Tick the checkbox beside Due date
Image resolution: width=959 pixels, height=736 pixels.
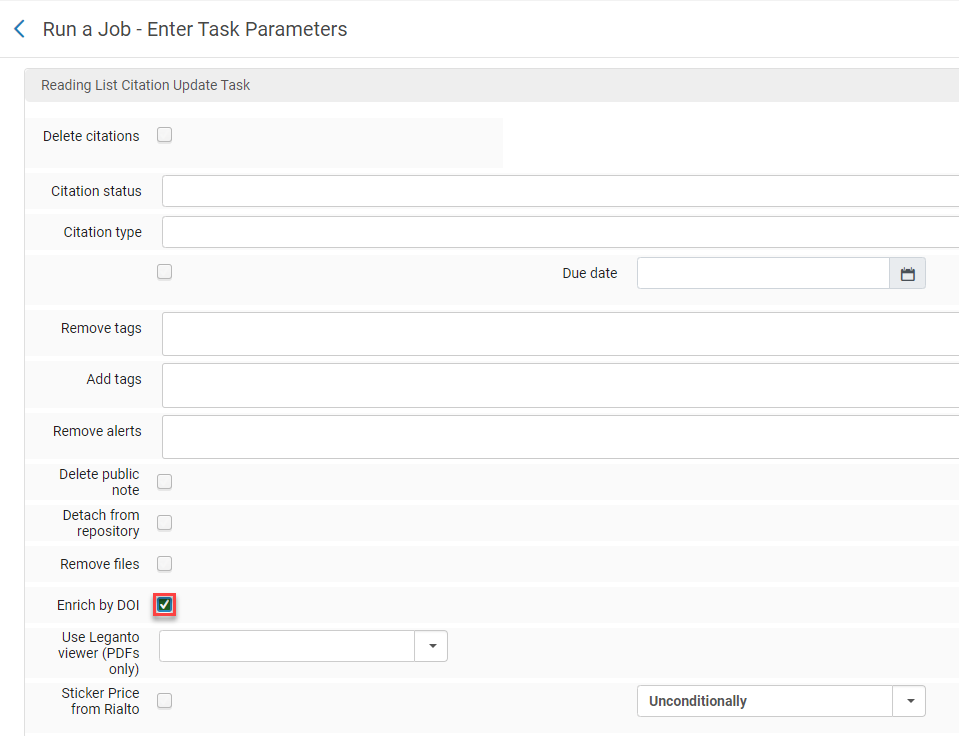(x=165, y=272)
